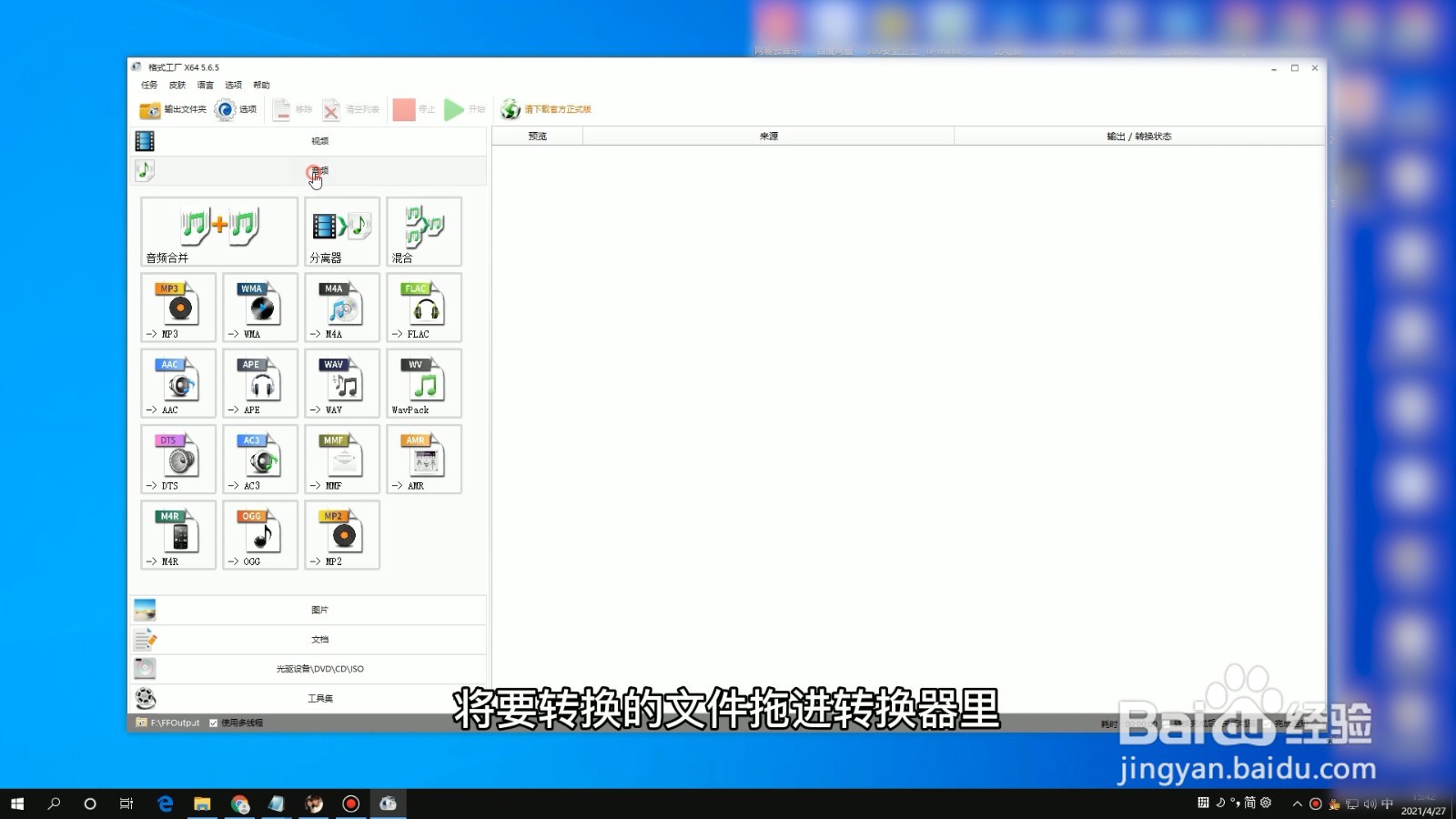Screen dimensions: 1456x819
Task: Open the 分离器 splitter tool
Action: (x=341, y=231)
